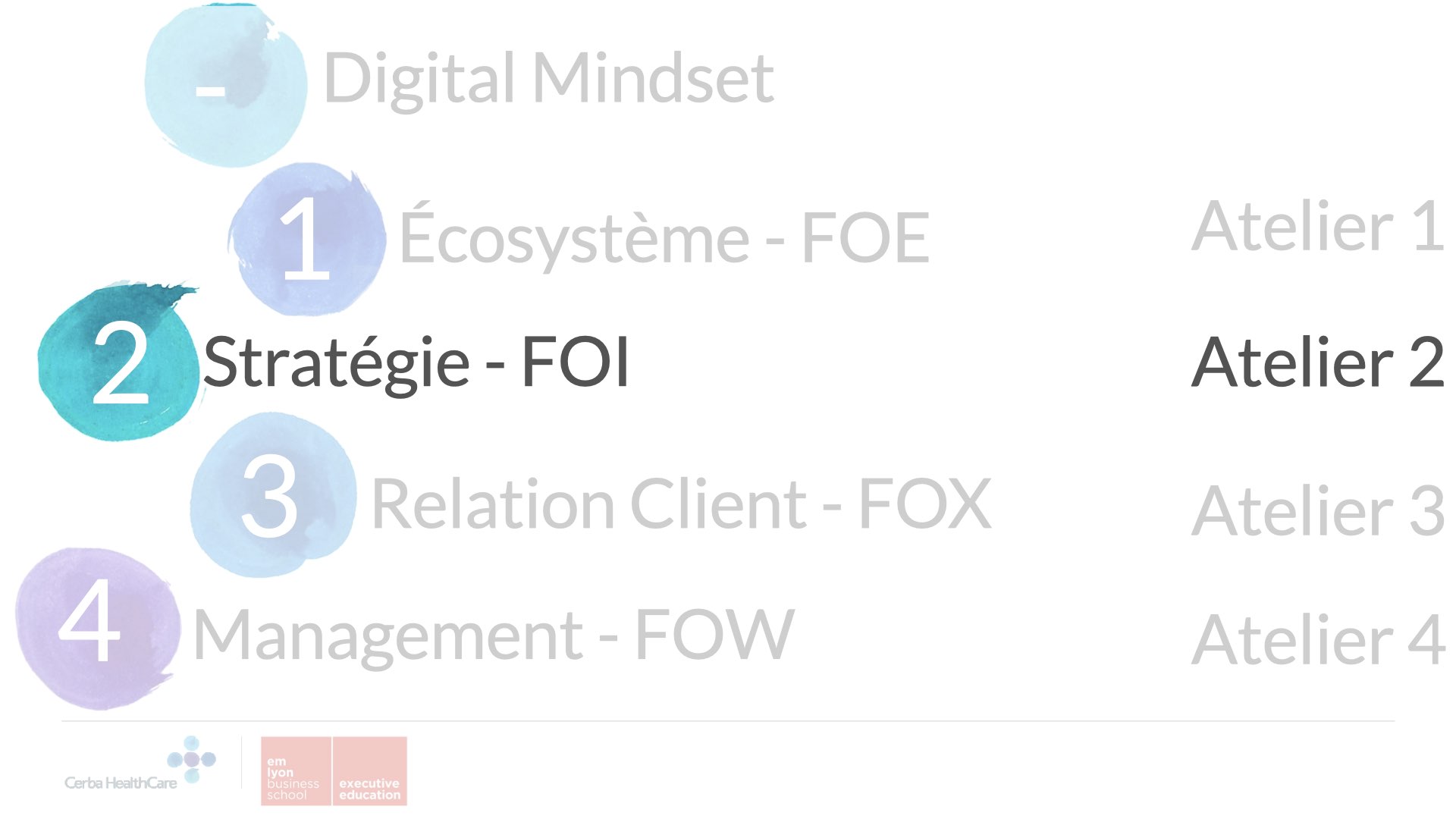Select the Stratégie - FOI item

click(416, 364)
